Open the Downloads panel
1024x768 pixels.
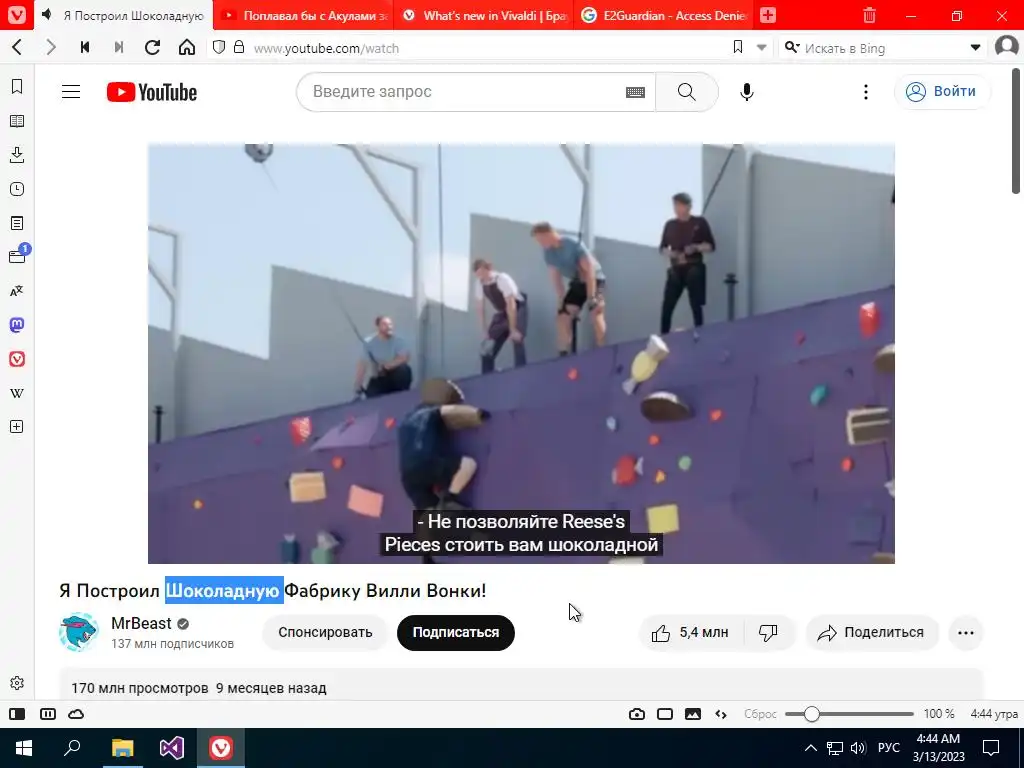[18, 155]
